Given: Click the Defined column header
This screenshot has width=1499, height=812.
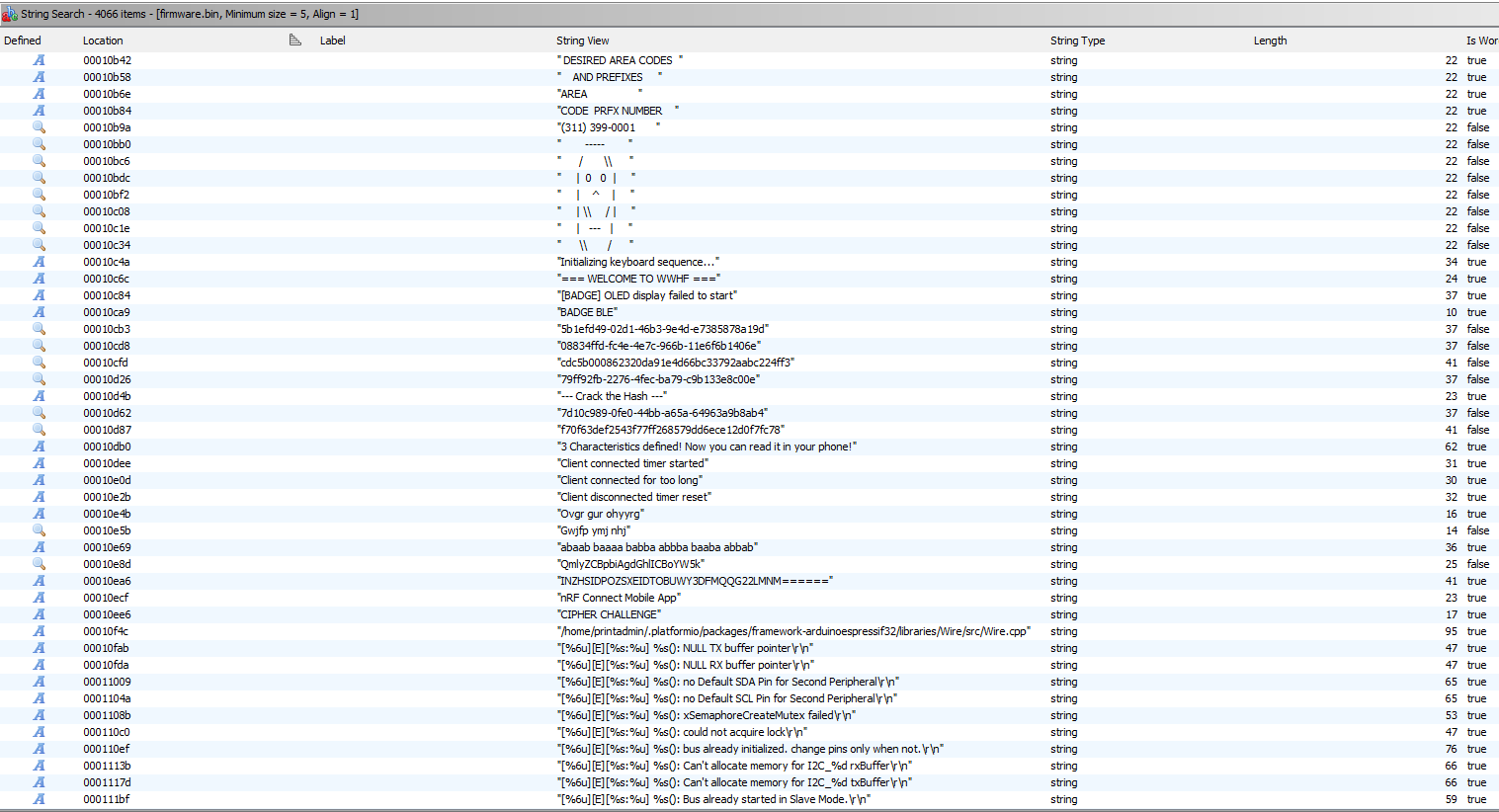Looking at the screenshot, I should coord(23,41).
